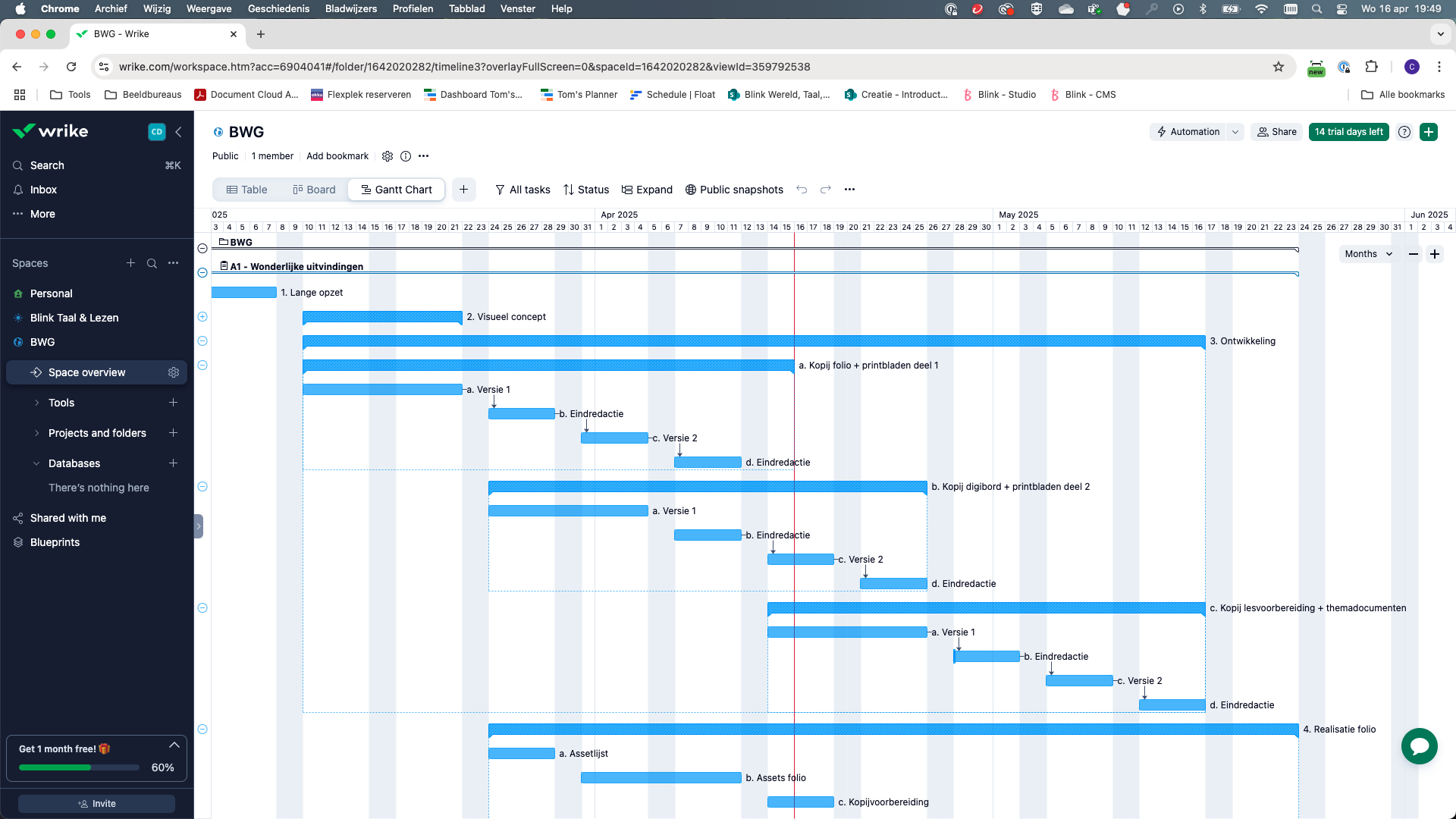Open BWG space settings gear icon

pos(388,156)
